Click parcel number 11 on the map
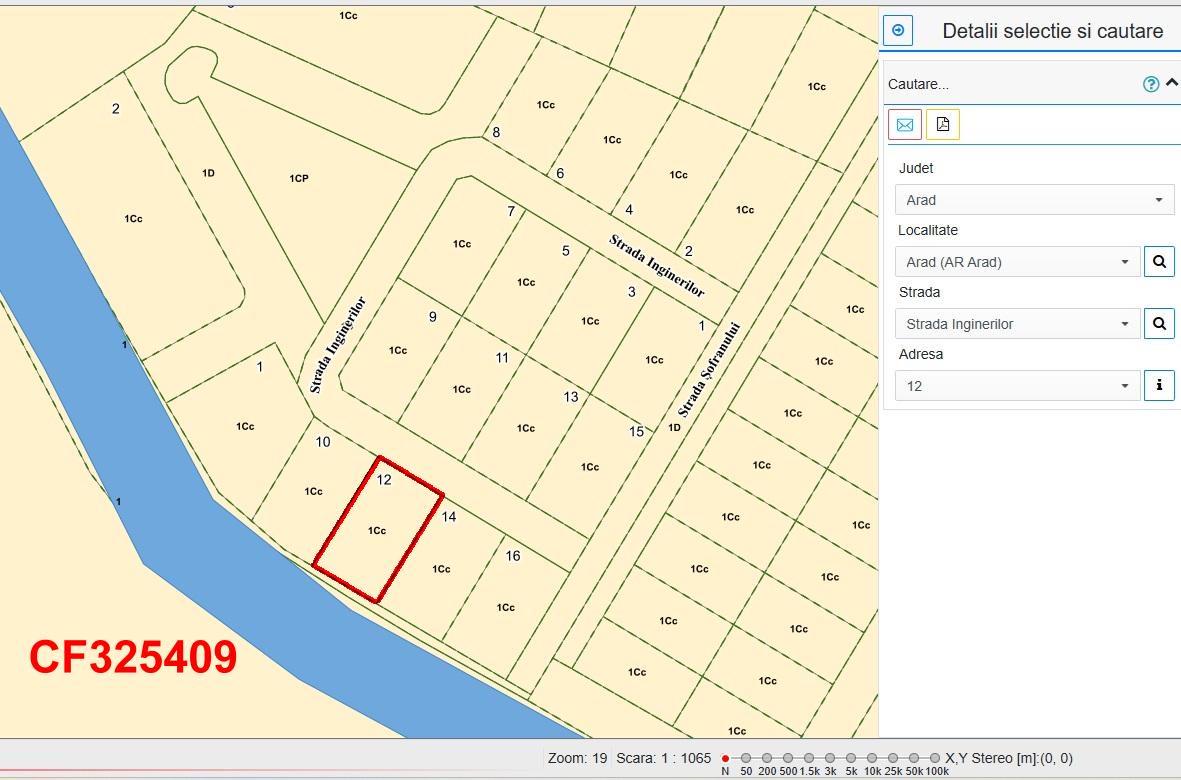This screenshot has width=1181, height=780. coord(502,358)
